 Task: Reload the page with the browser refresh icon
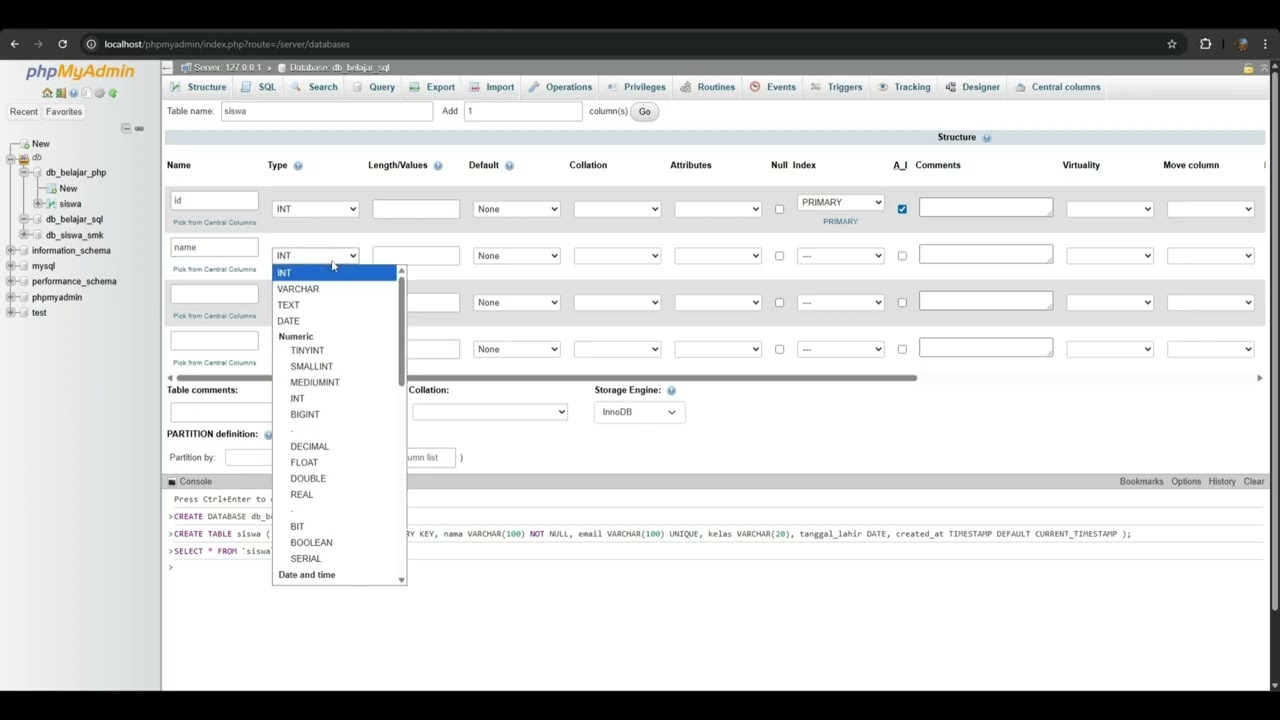coord(62,44)
